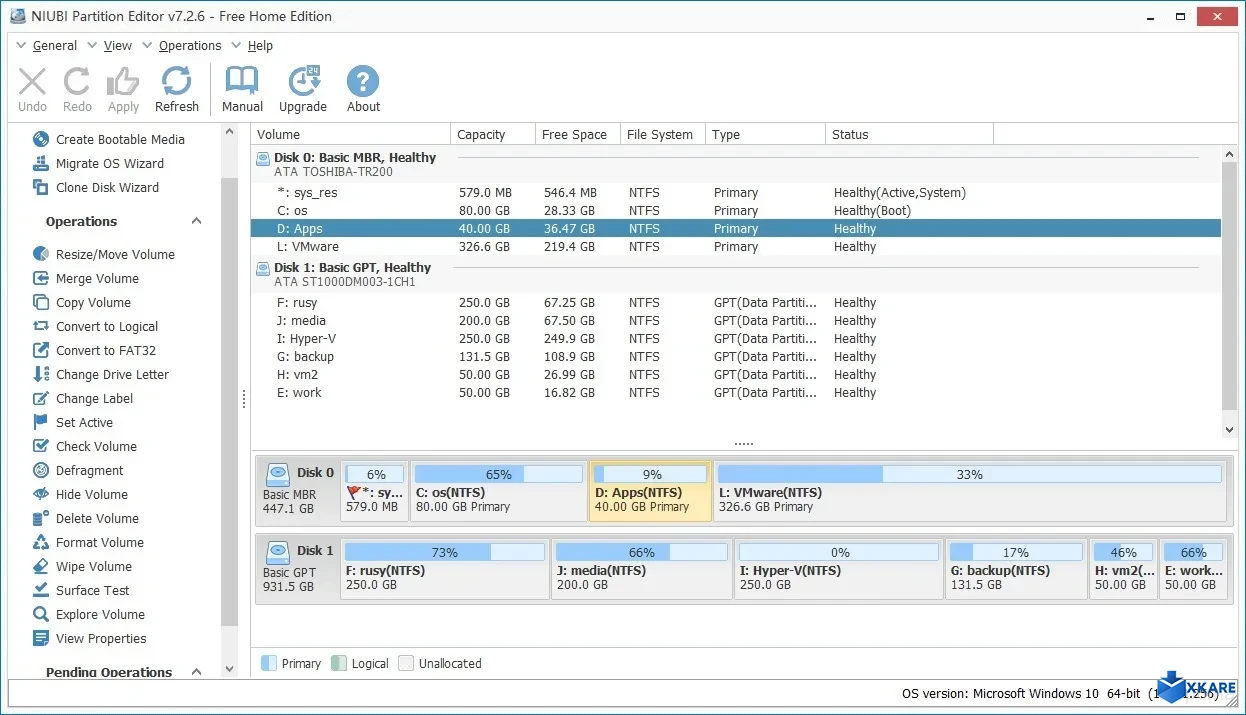Image resolution: width=1246 pixels, height=715 pixels.
Task: Sort by Volume column header
Action: (x=351, y=134)
